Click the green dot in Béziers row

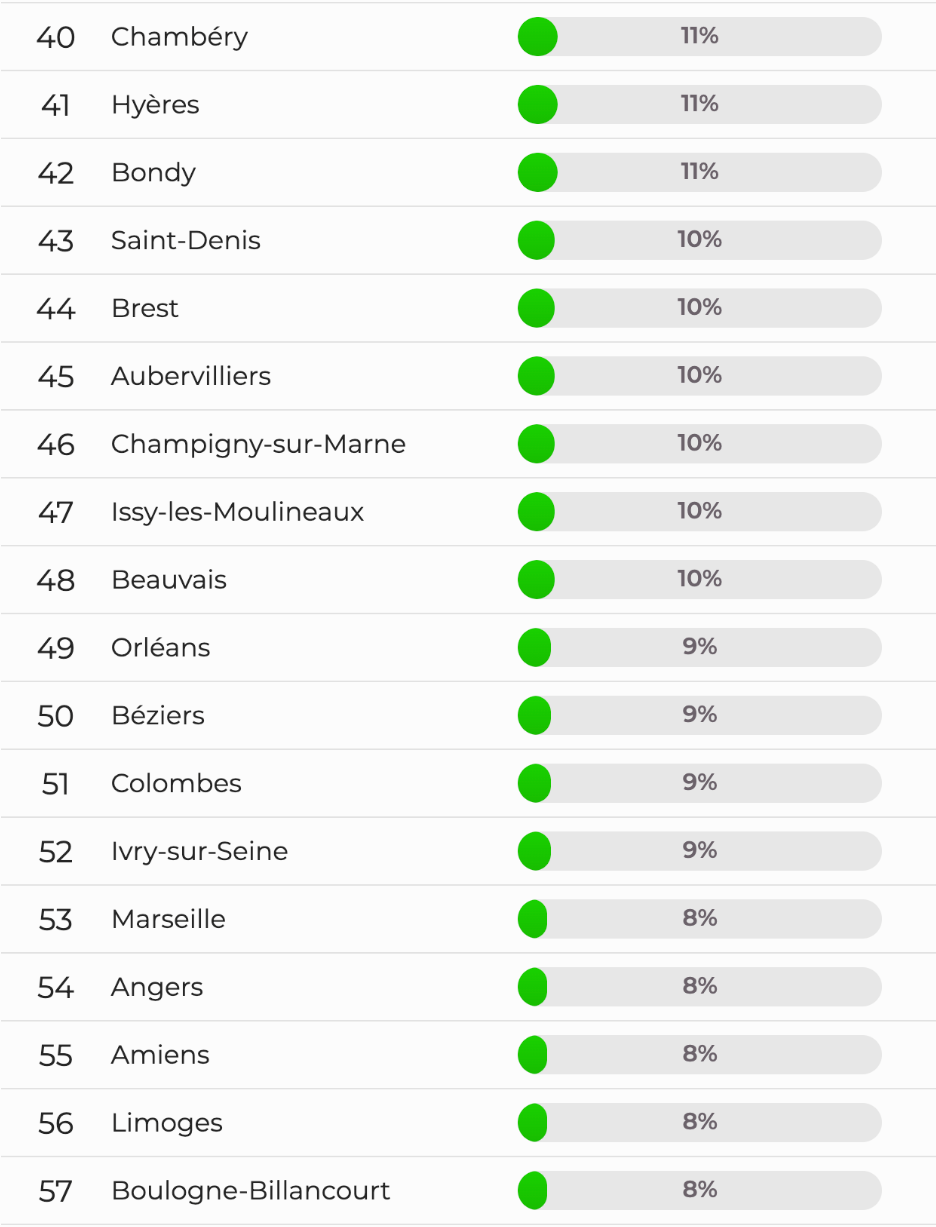[x=534, y=715]
